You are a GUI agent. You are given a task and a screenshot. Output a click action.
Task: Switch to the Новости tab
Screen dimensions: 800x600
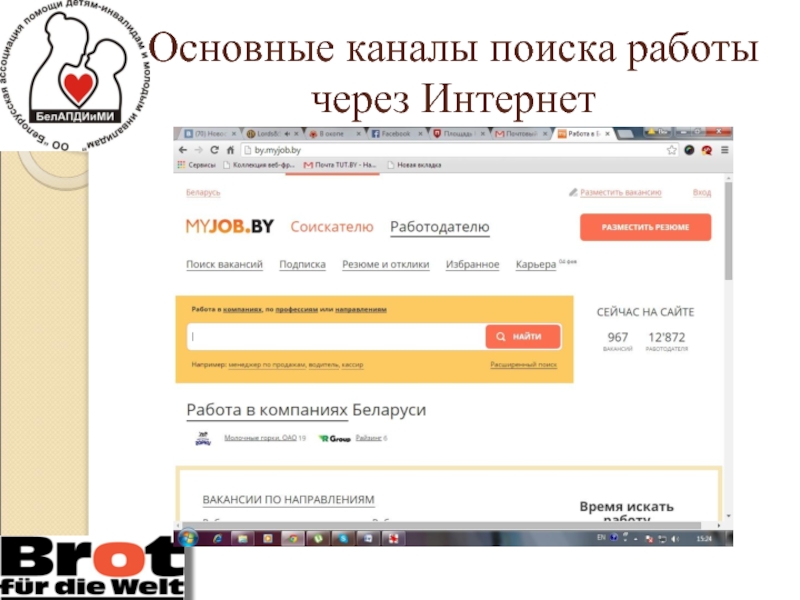[209, 134]
